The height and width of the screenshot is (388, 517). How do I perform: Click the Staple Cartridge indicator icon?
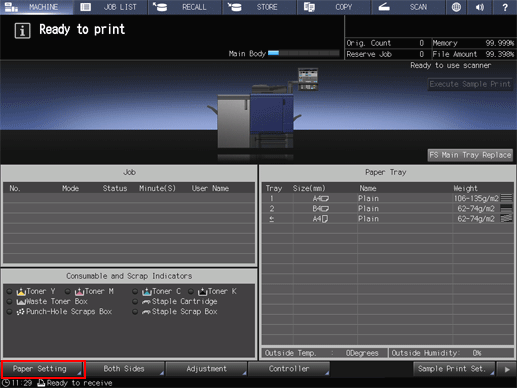(146, 302)
